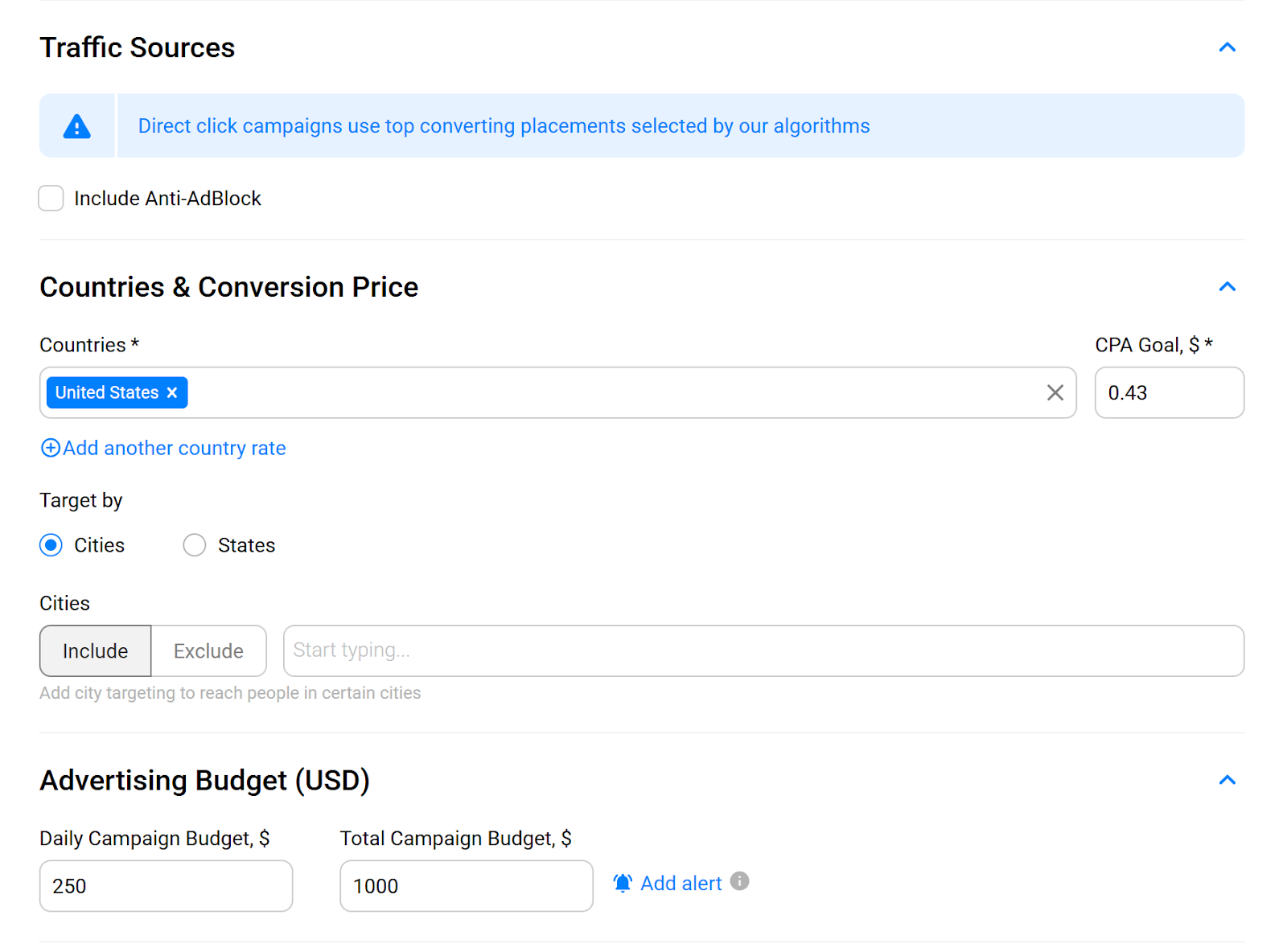Select the States targeting option
The height and width of the screenshot is (952, 1287).
195,545
